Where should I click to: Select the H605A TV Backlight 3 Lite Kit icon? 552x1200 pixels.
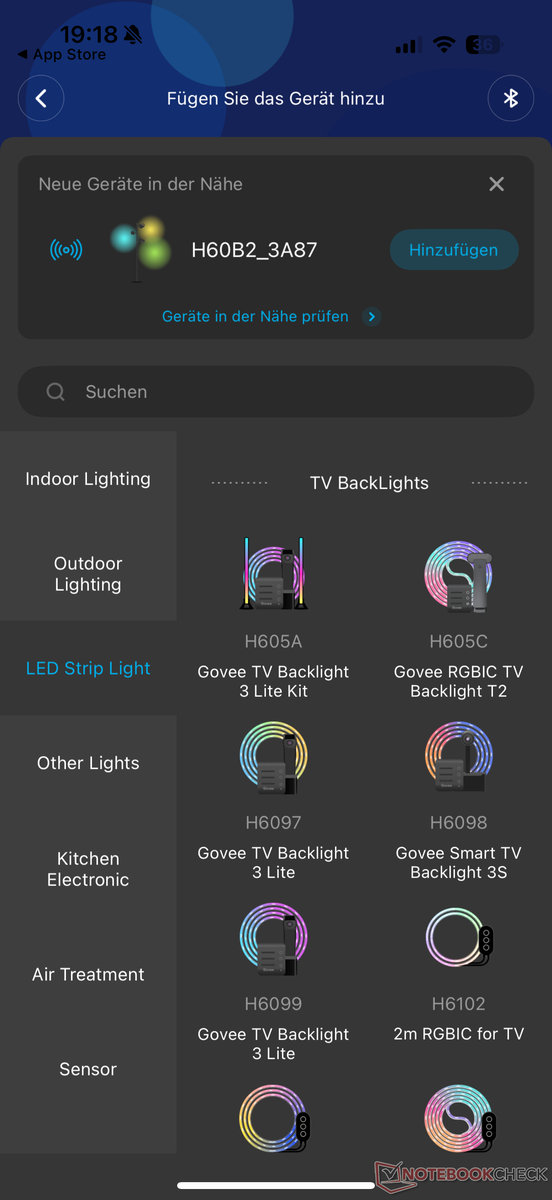tap(273, 576)
